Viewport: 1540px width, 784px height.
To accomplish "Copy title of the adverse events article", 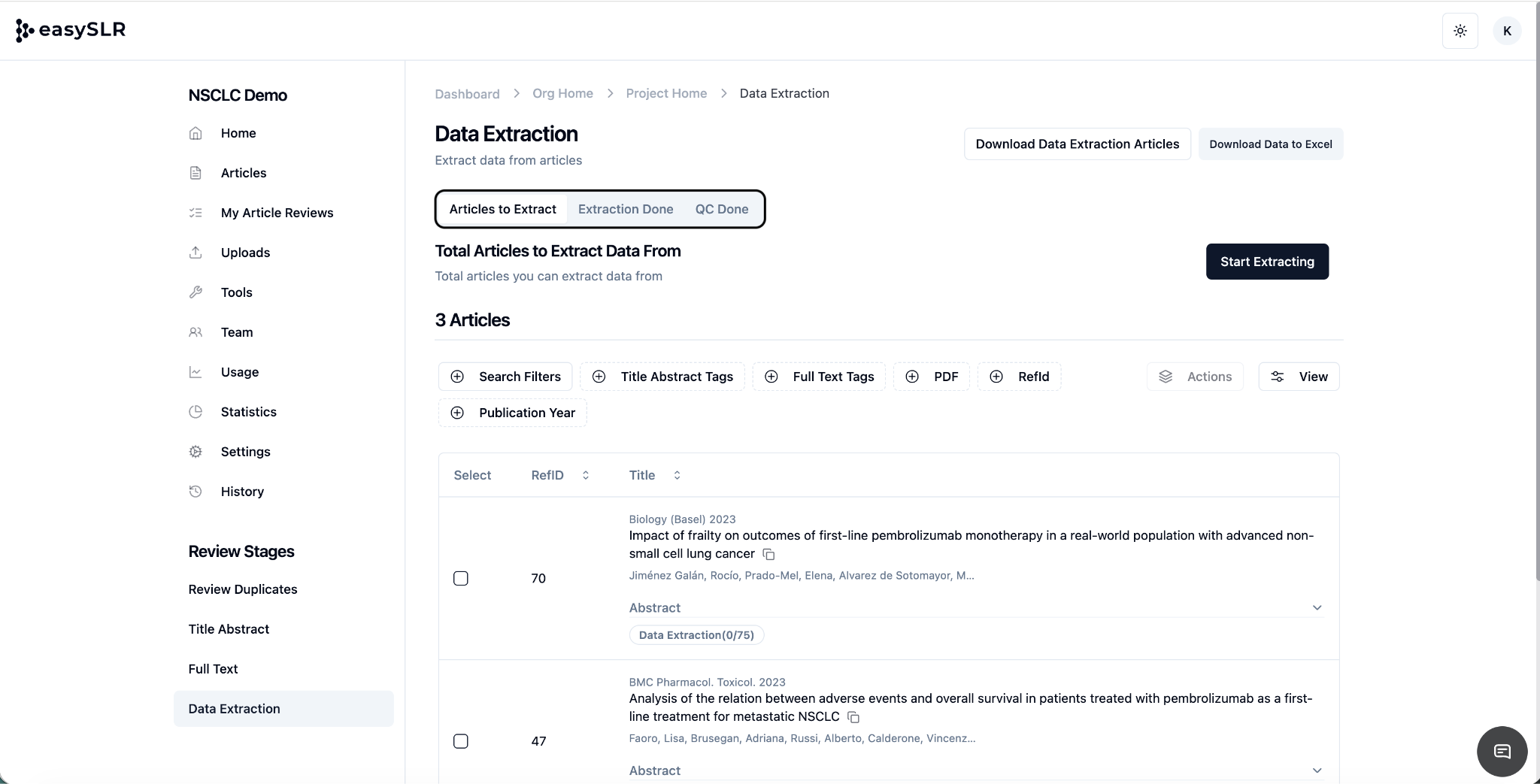I will coord(853,717).
